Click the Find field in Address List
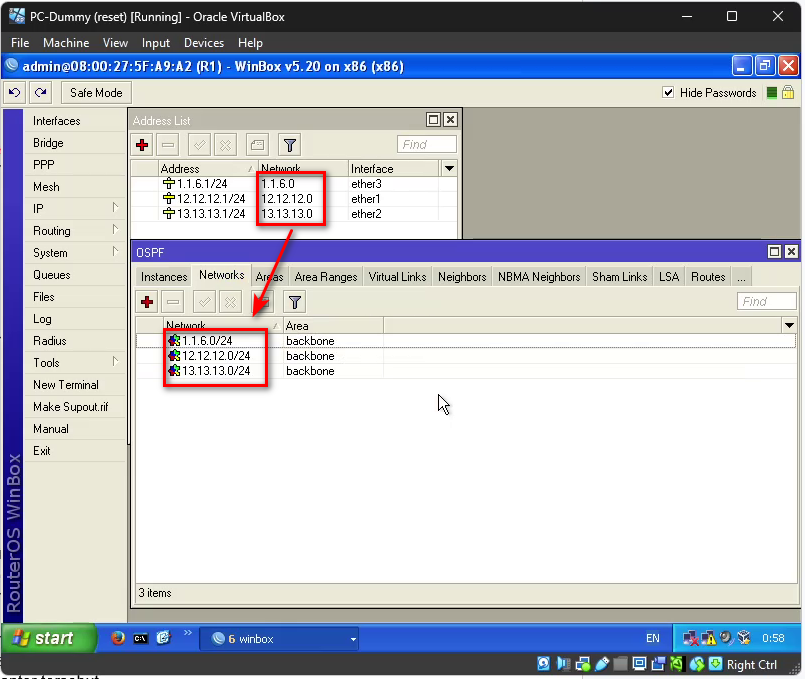The height and width of the screenshot is (679, 805). click(426, 145)
